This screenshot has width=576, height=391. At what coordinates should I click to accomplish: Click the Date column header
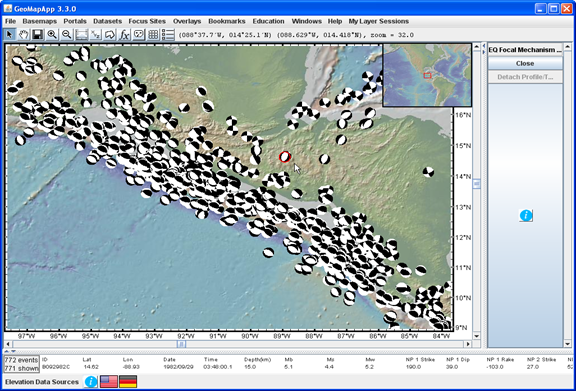coord(169,359)
